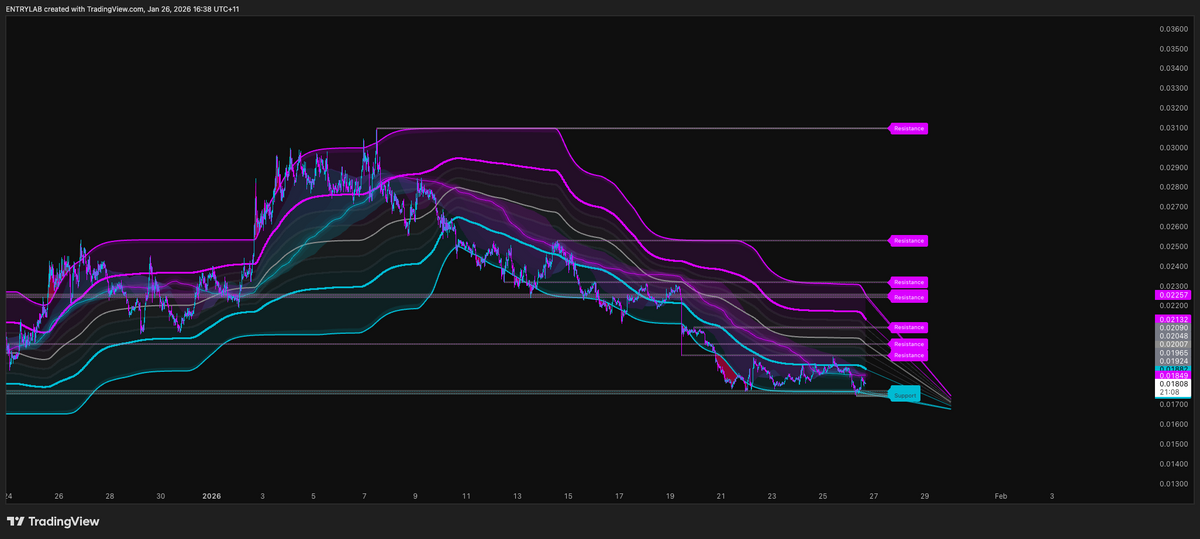Click the 0.02800 value on the price scale

(1174, 187)
